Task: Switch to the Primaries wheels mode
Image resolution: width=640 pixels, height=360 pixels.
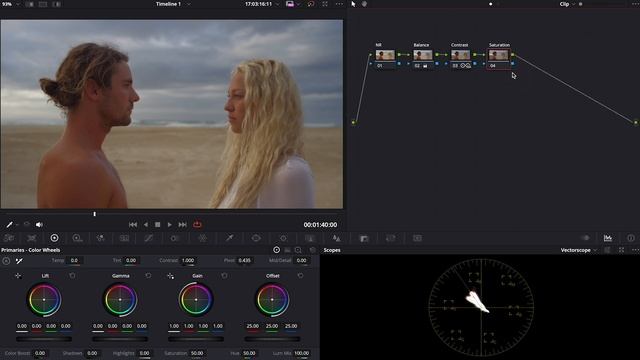Action: coord(276,250)
